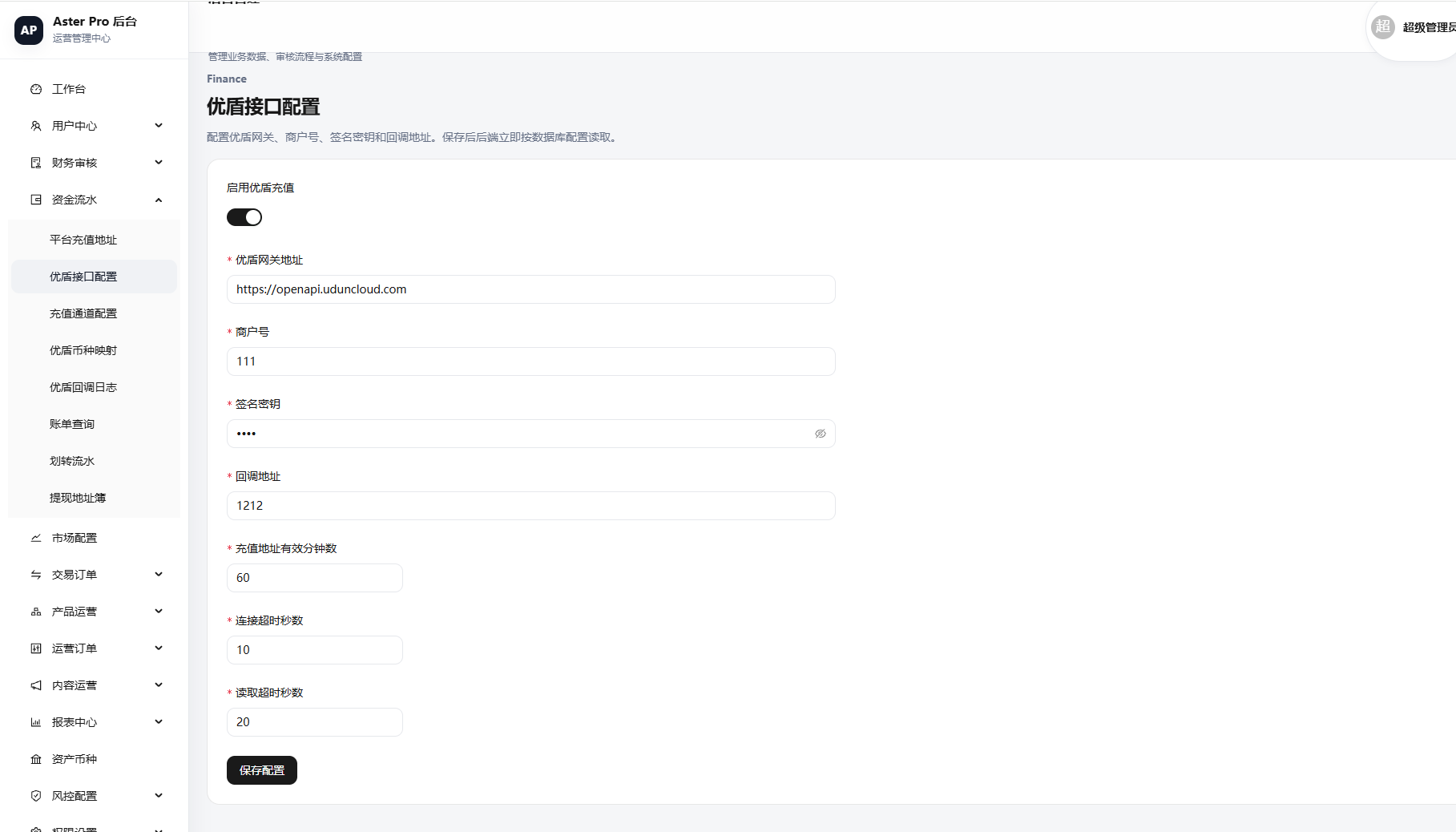Click the 充值地址有效分钟数 field

coord(315,578)
